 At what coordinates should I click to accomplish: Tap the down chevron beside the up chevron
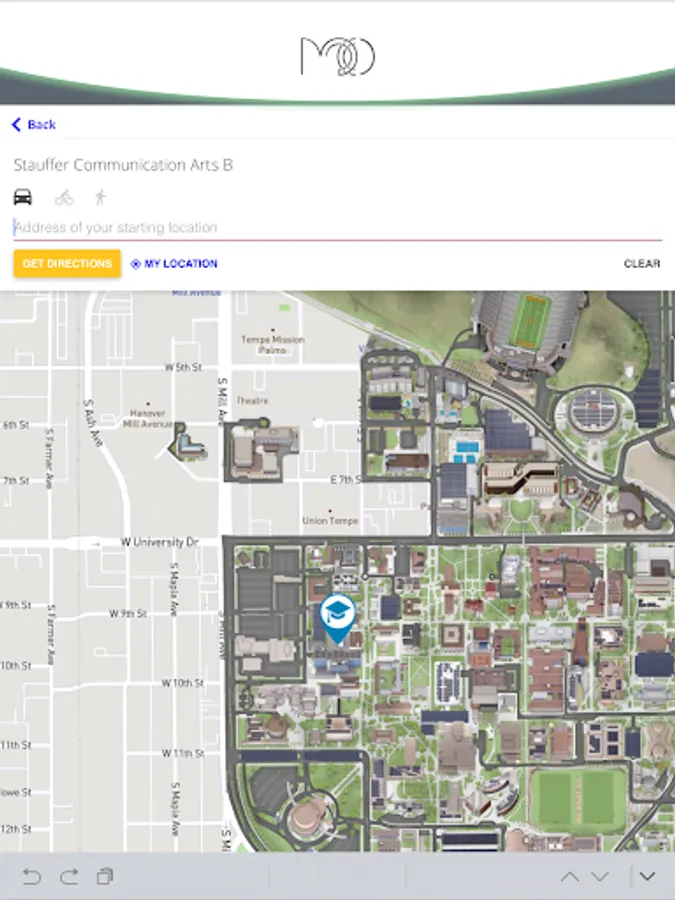[x=600, y=877]
